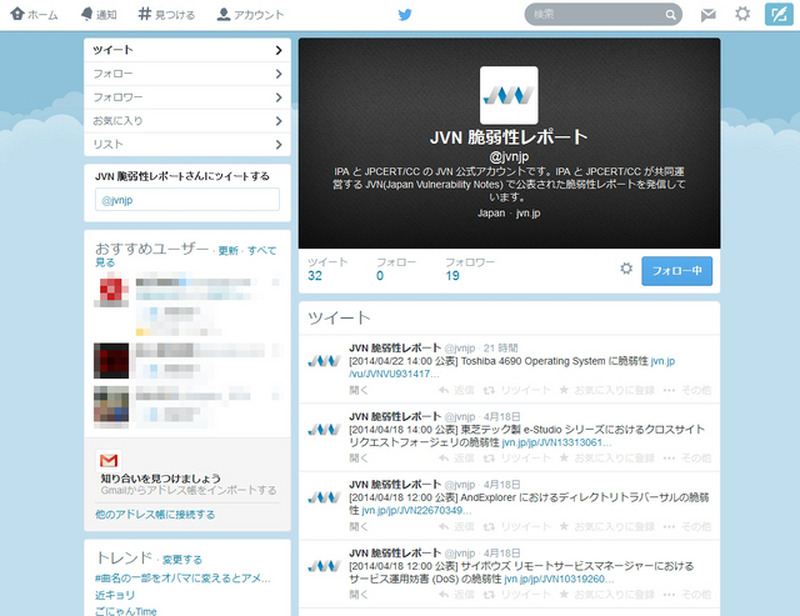The height and width of the screenshot is (616, 800).
Task: Click the Gmail icon in the find friends box
Action: tap(108, 461)
